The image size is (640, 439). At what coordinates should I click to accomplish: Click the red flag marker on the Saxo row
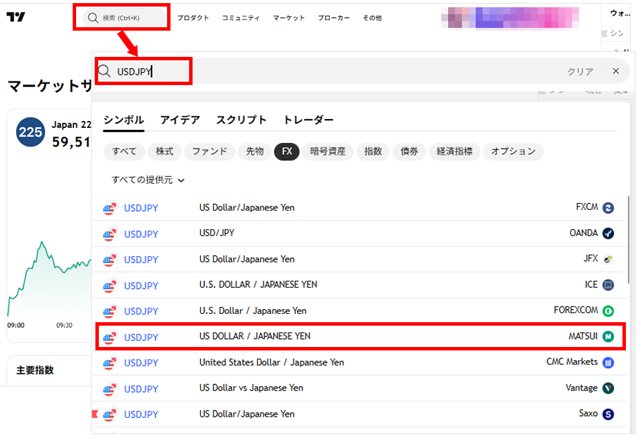pyautogui.click(x=95, y=414)
